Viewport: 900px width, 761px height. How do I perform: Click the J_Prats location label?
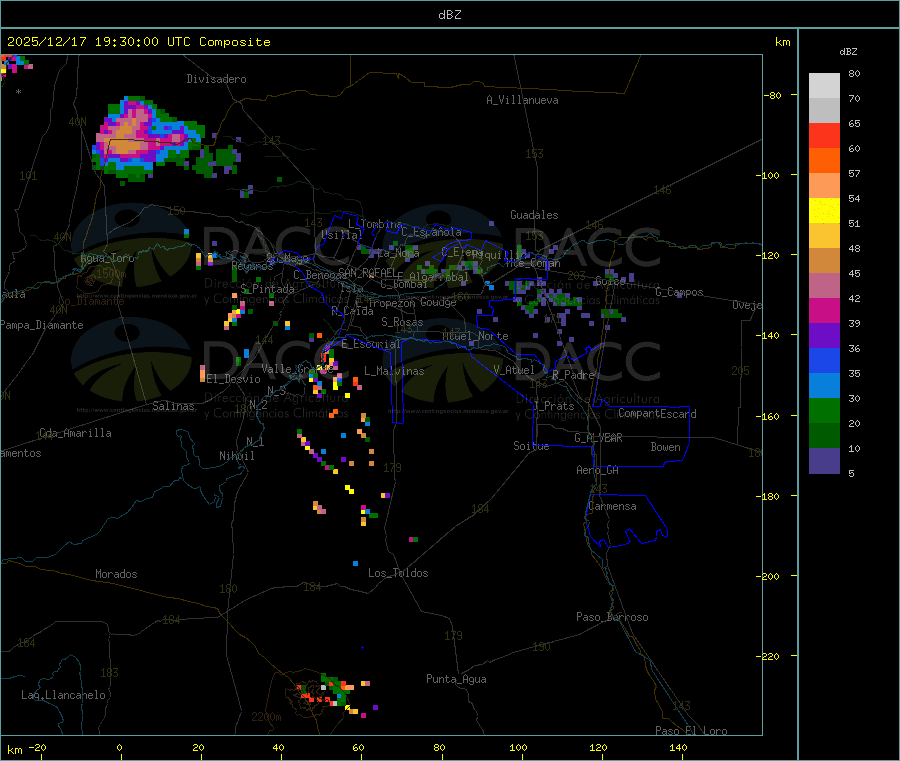(x=553, y=406)
